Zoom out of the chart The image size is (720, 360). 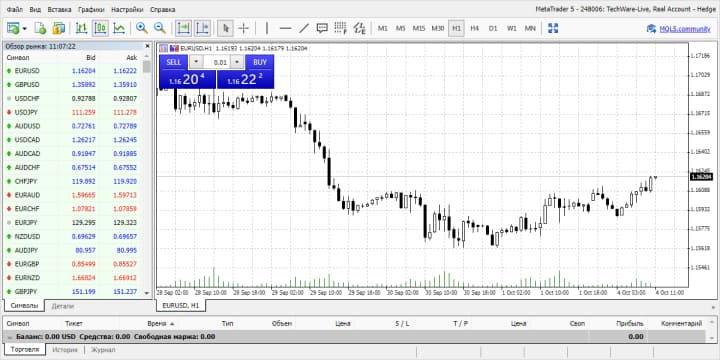pyautogui.click(x=160, y=28)
